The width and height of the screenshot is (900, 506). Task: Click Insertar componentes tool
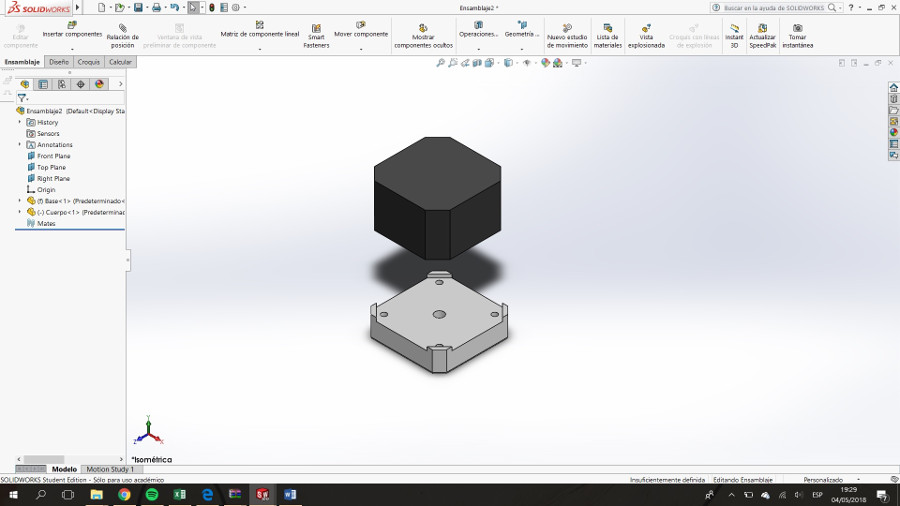point(72,29)
